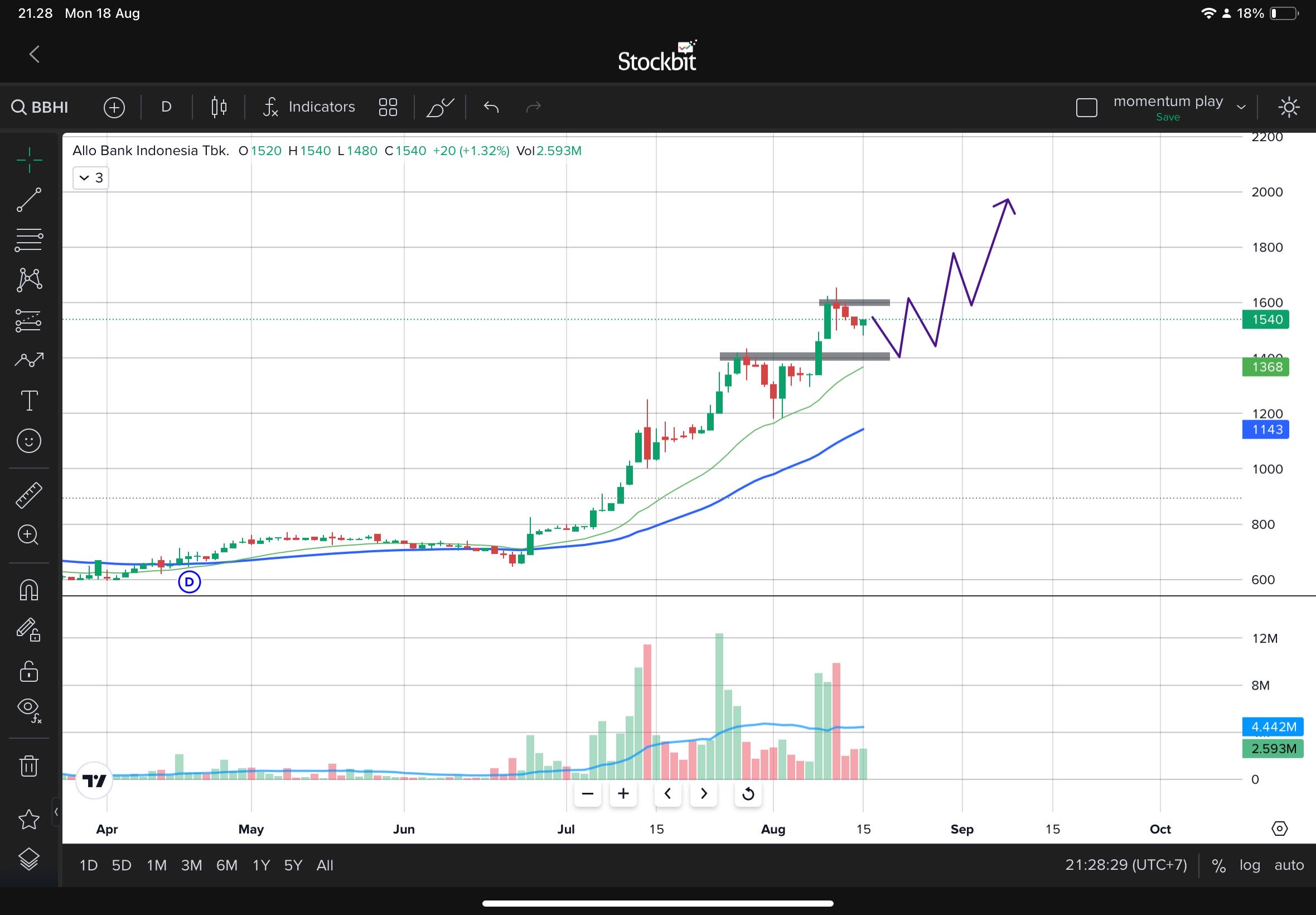The height and width of the screenshot is (915, 1316).
Task: Click the dividend D marker
Action: (x=189, y=582)
